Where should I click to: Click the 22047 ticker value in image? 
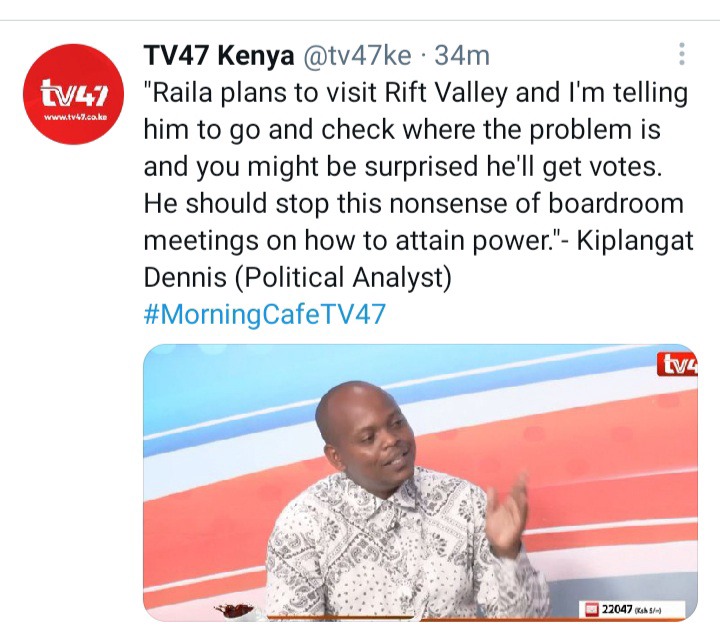(x=617, y=610)
